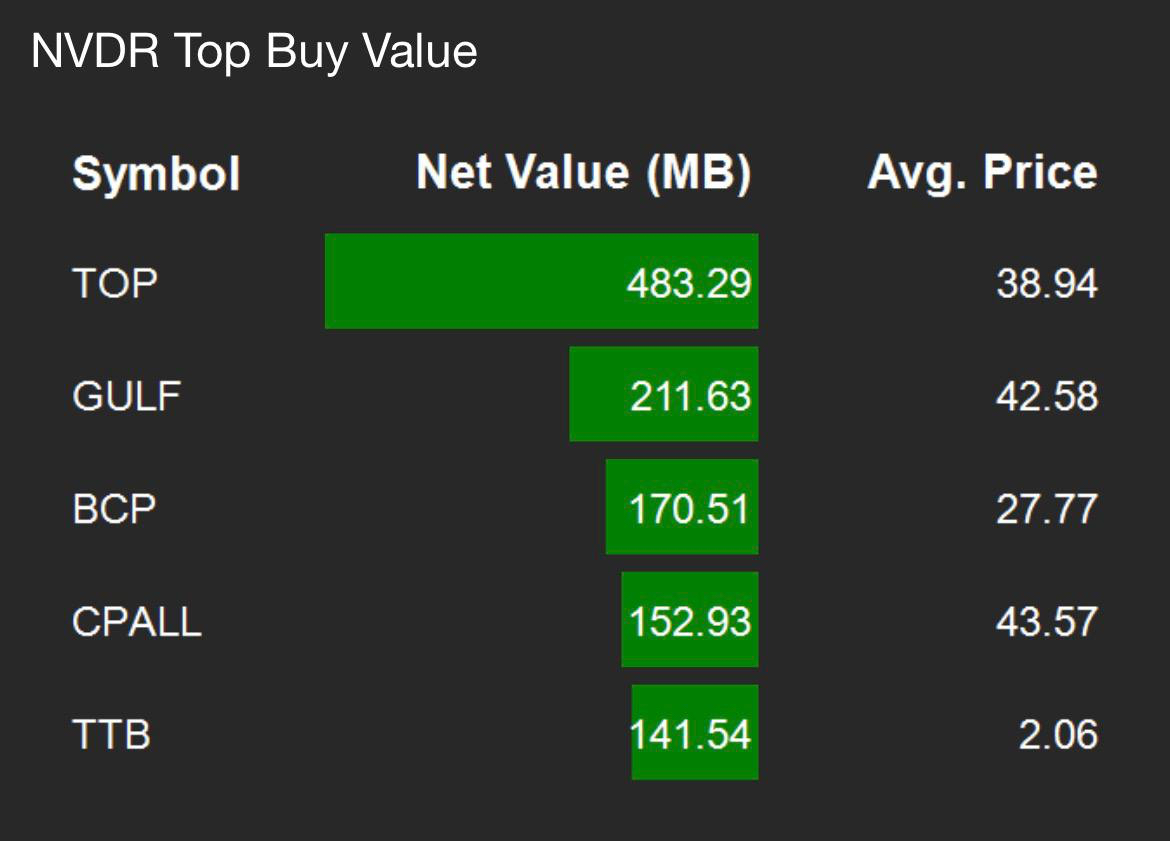The image size is (1170, 841).
Task: Click BCP's average price 27.77
Action: tap(1046, 510)
